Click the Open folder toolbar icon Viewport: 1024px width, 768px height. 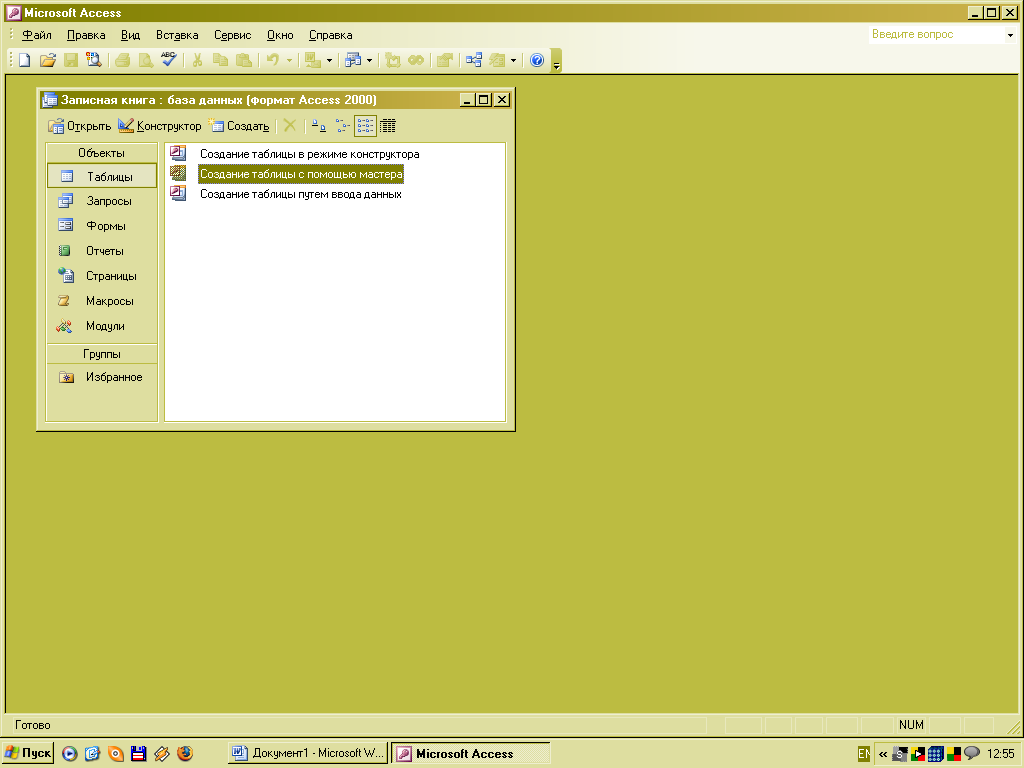(48, 60)
